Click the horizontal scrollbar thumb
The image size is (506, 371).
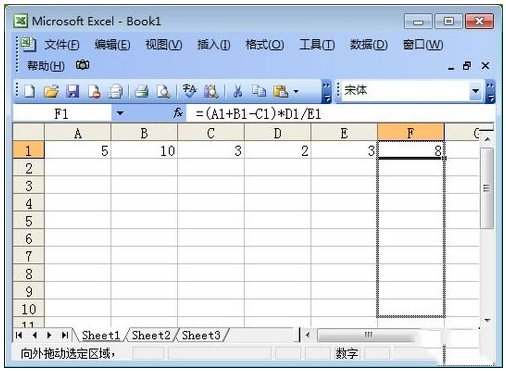[x=369, y=335]
